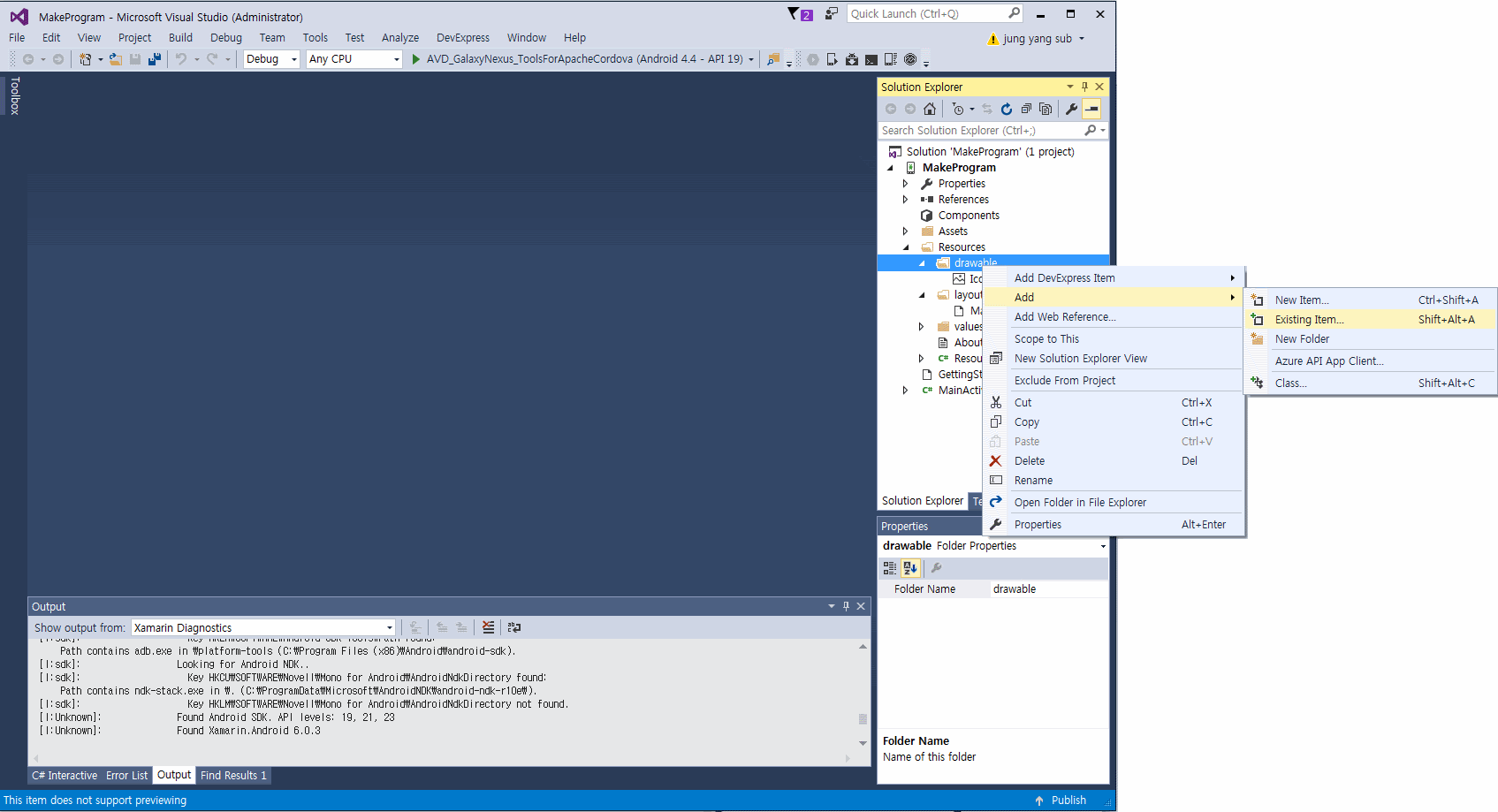This screenshot has width=1498, height=812.
Task: Toggle auto-hide pin on Output panel
Action: (846, 606)
